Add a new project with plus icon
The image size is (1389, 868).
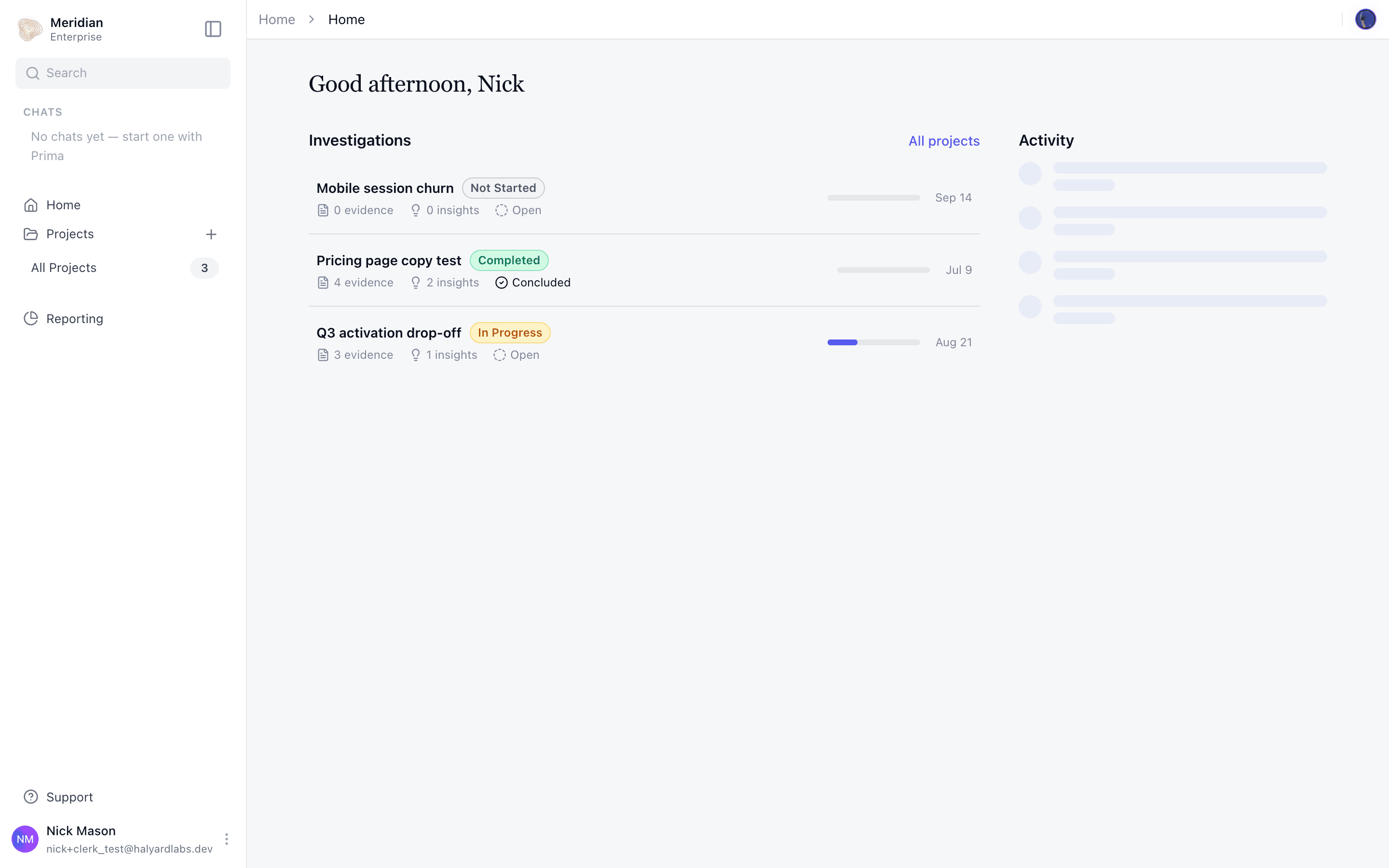[x=211, y=234]
